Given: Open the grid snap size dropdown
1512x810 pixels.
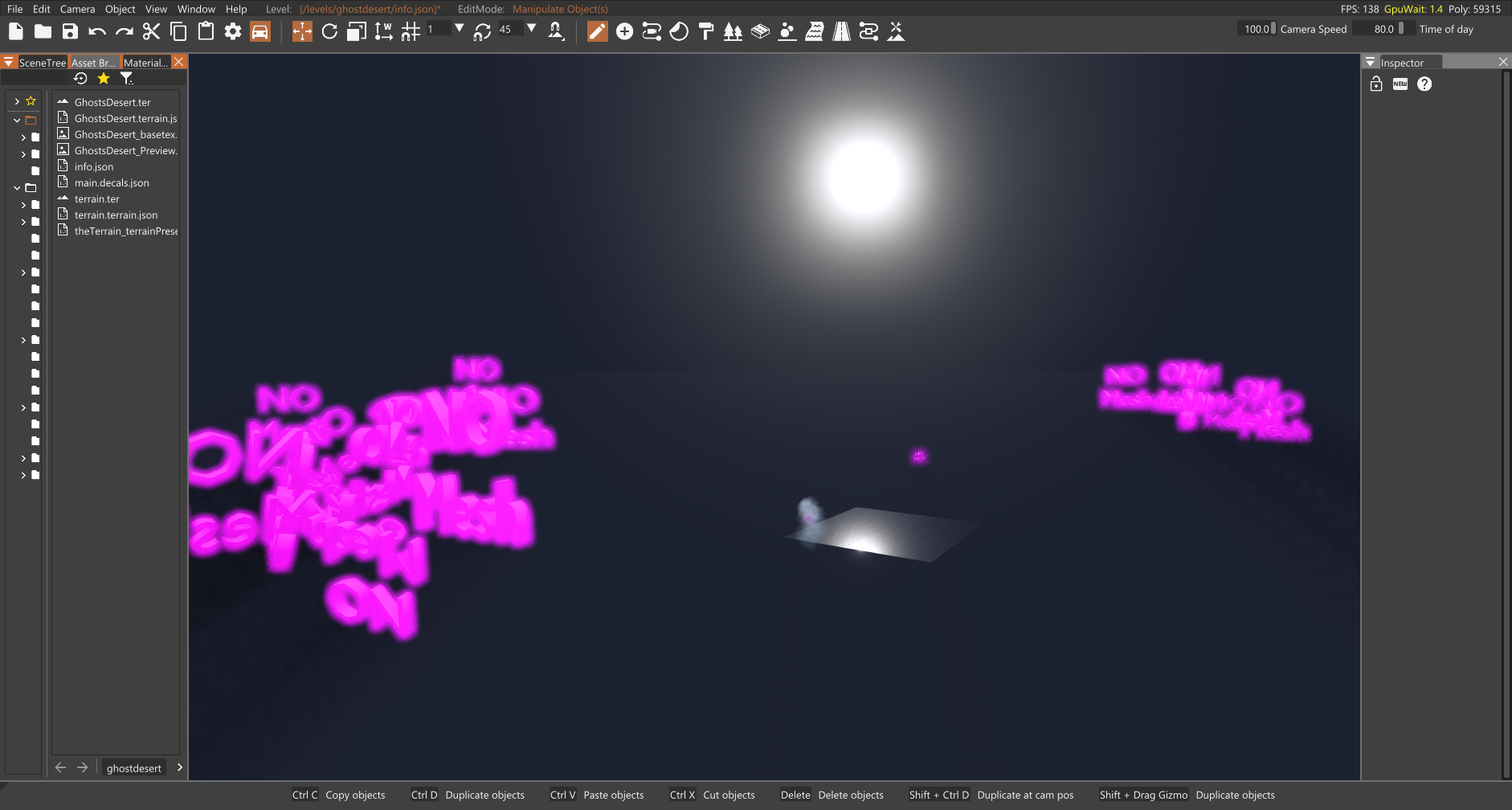Looking at the screenshot, I should coord(460,29).
